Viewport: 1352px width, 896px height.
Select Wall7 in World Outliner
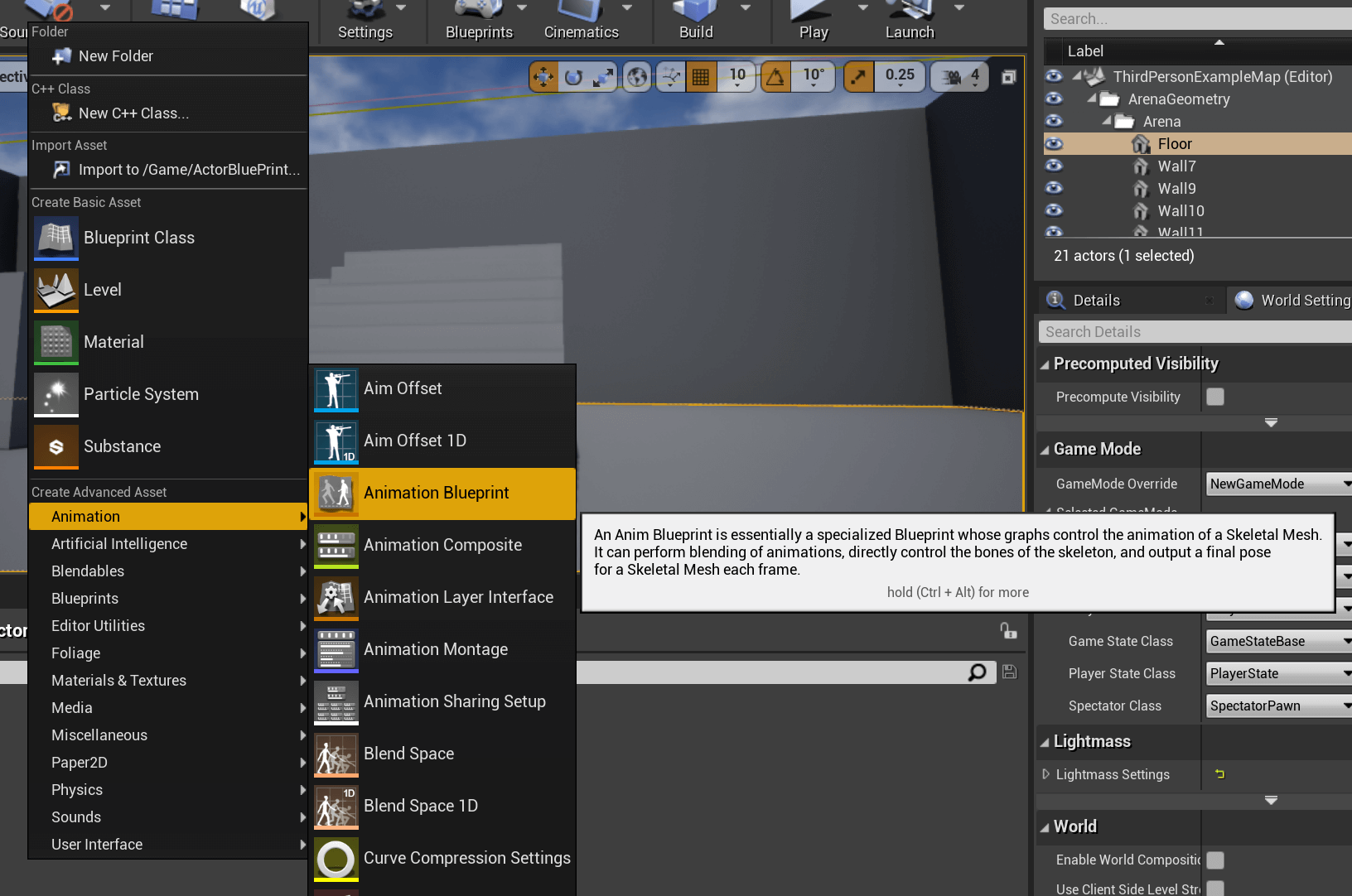coord(1176,166)
